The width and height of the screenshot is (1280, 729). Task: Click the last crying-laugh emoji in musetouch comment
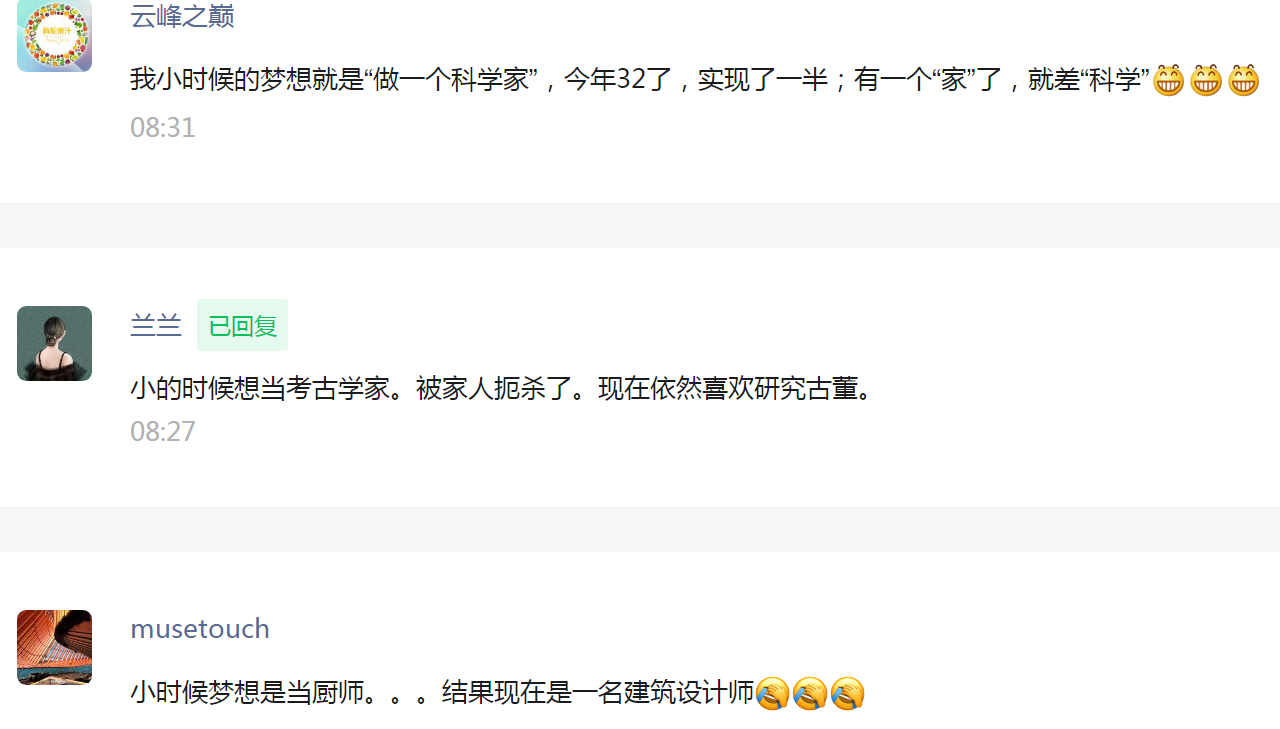pos(847,693)
